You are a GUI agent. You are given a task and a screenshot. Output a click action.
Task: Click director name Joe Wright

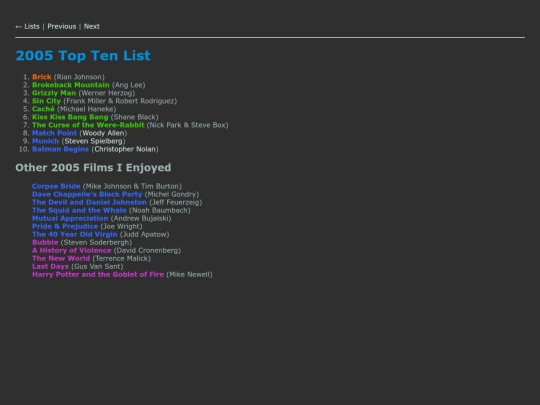(121, 226)
